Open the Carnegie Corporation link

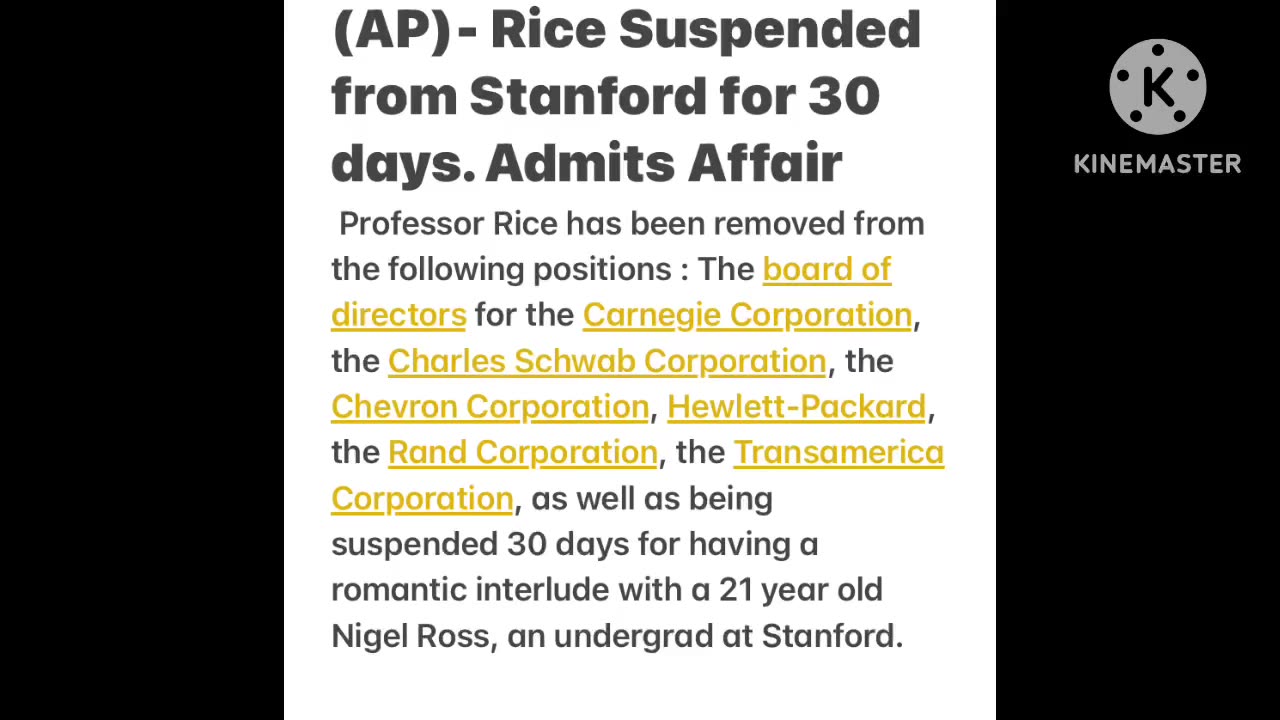pyautogui.click(x=747, y=315)
